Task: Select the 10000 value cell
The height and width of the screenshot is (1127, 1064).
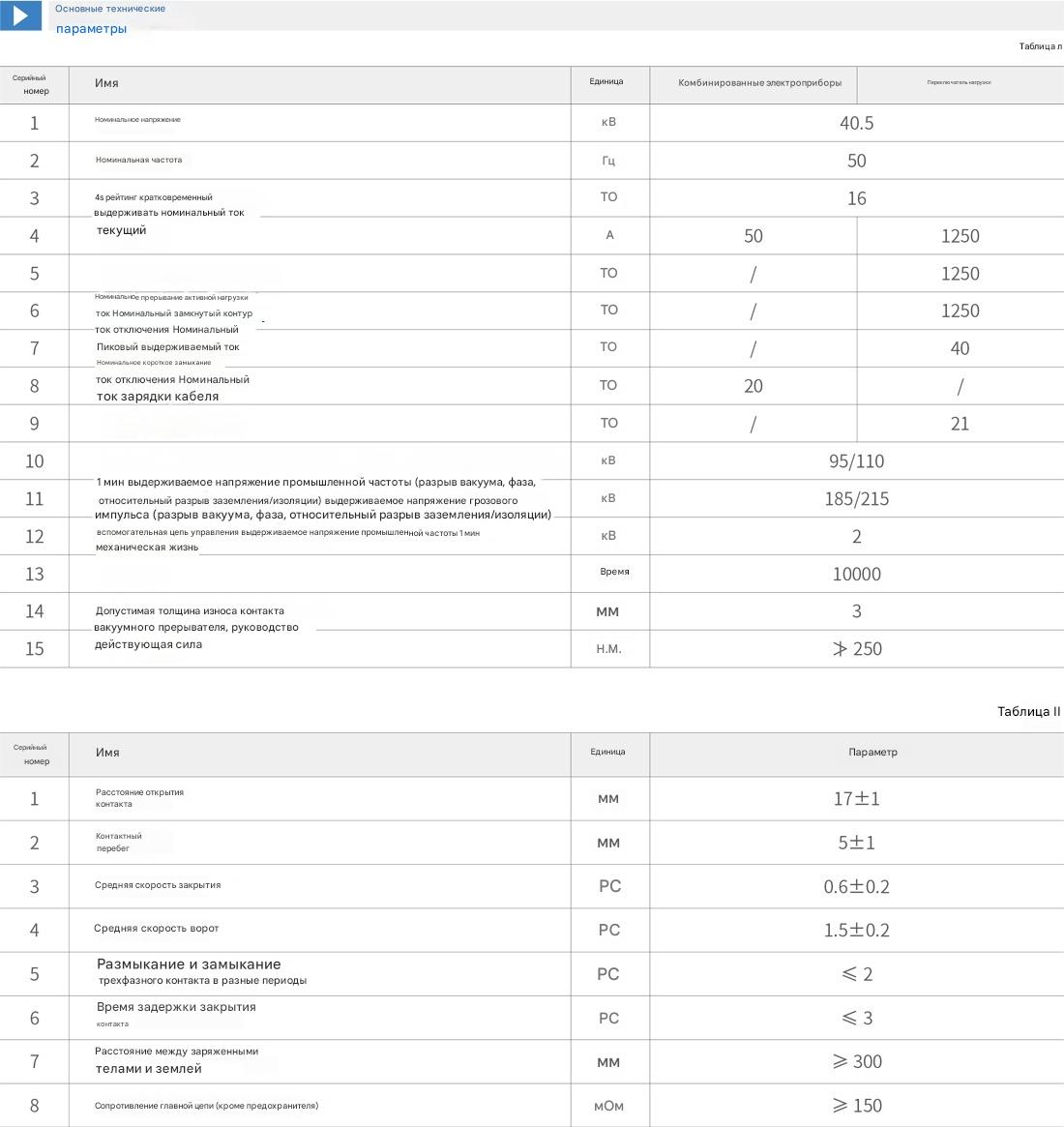Action: (856, 574)
